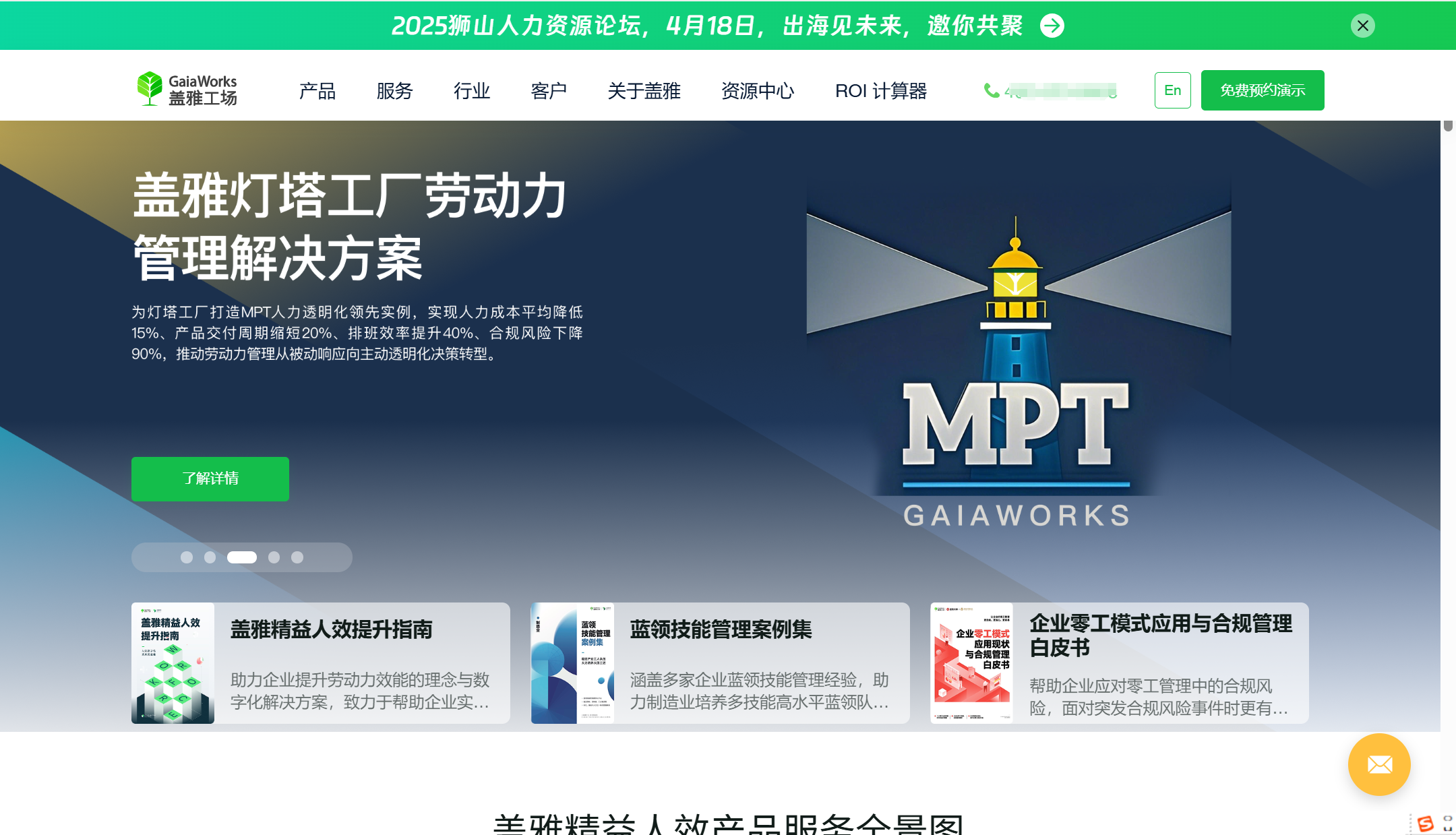Switch language with the En toggle

1172,90
